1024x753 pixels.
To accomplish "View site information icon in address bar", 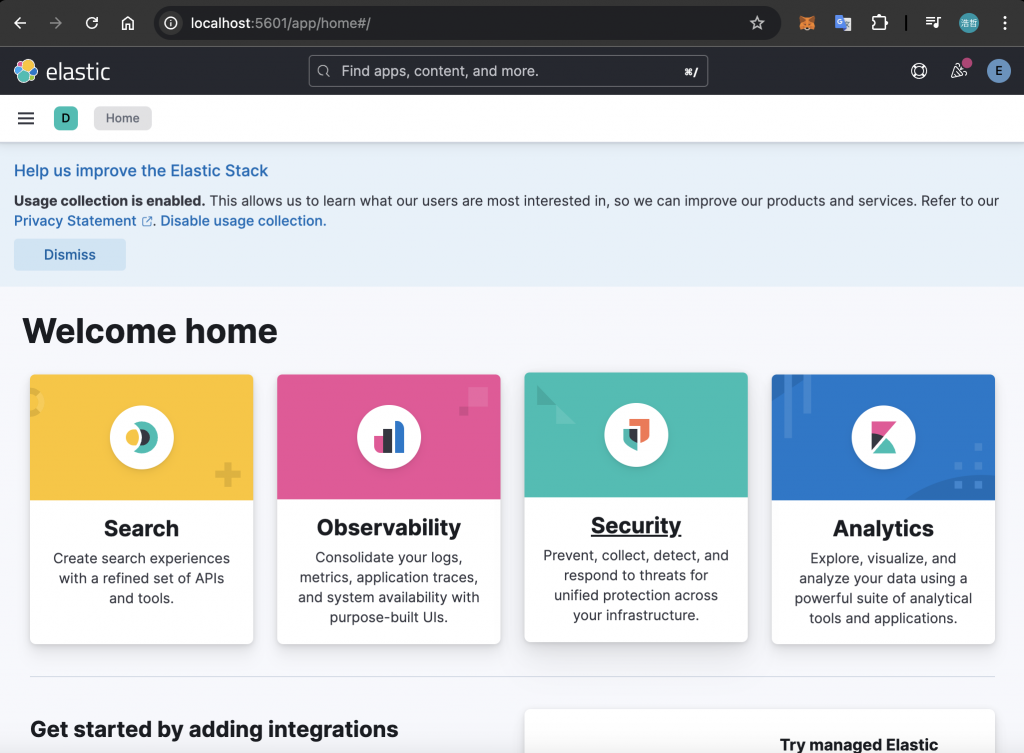I will tap(171, 24).
